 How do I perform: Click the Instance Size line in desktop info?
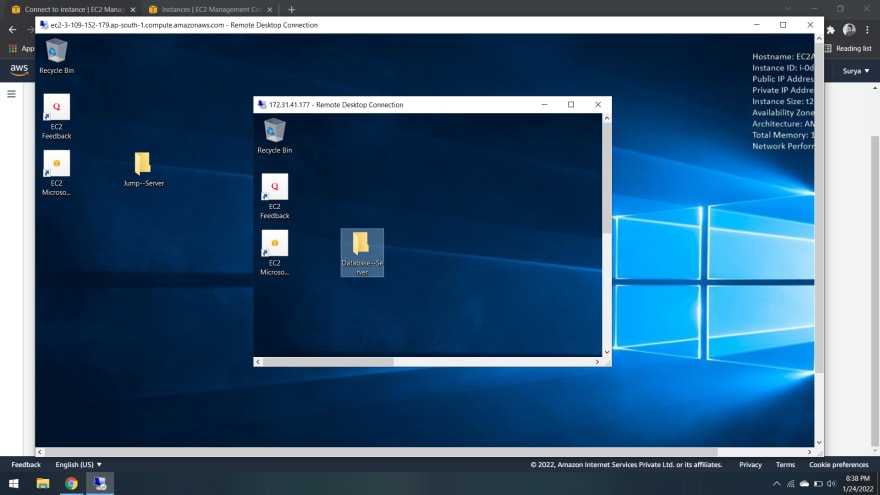[x=783, y=101]
